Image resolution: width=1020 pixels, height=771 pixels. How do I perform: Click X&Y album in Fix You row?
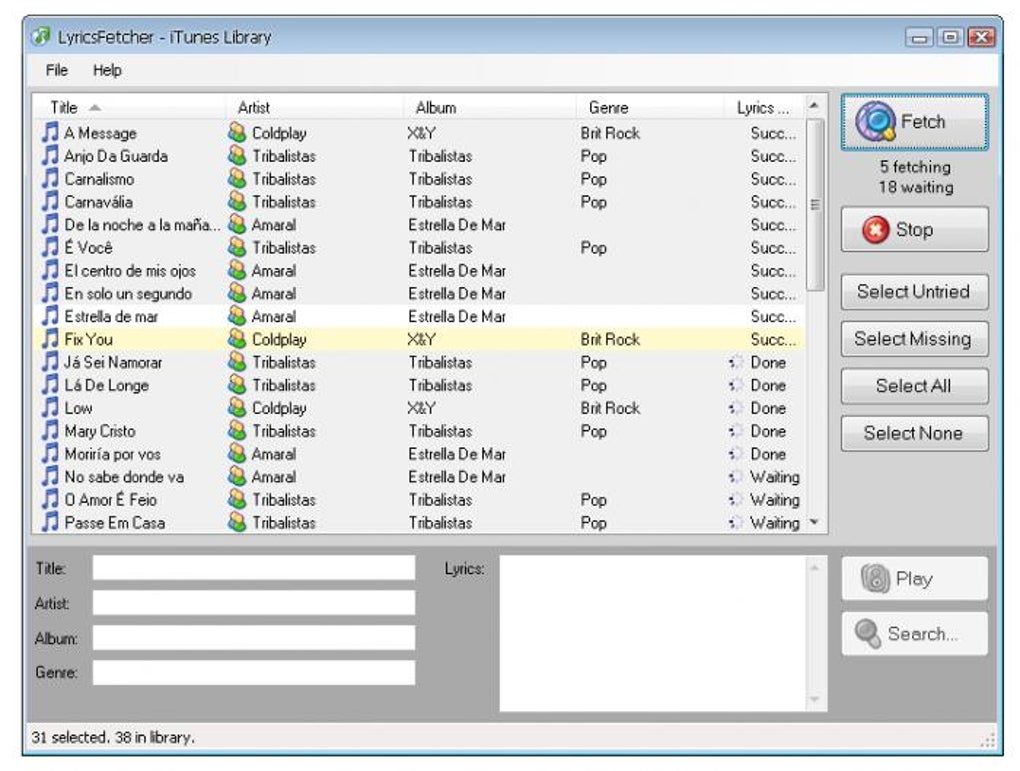[422, 339]
